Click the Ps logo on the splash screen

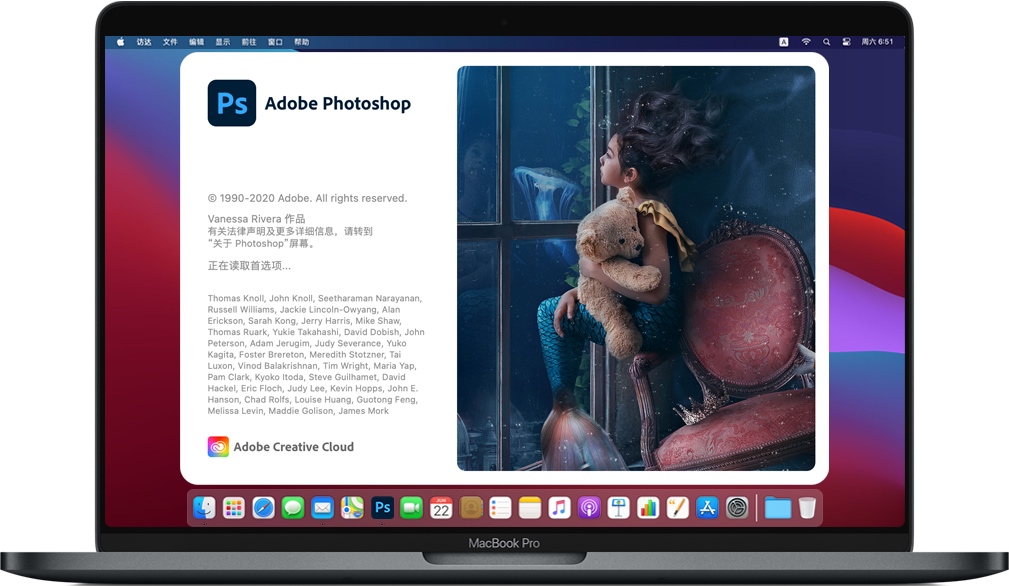(x=231, y=103)
